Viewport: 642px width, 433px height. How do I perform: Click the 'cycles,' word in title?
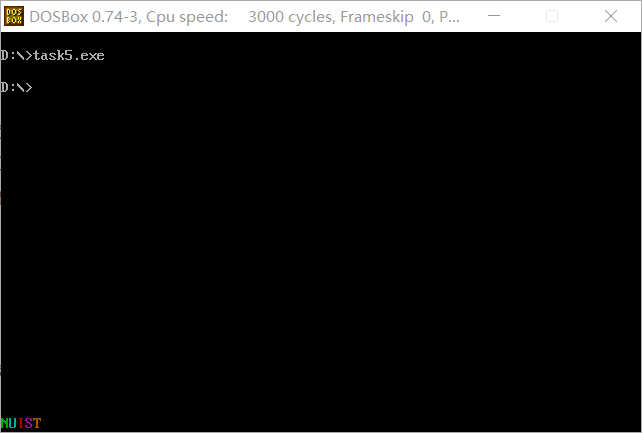click(312, 18)
